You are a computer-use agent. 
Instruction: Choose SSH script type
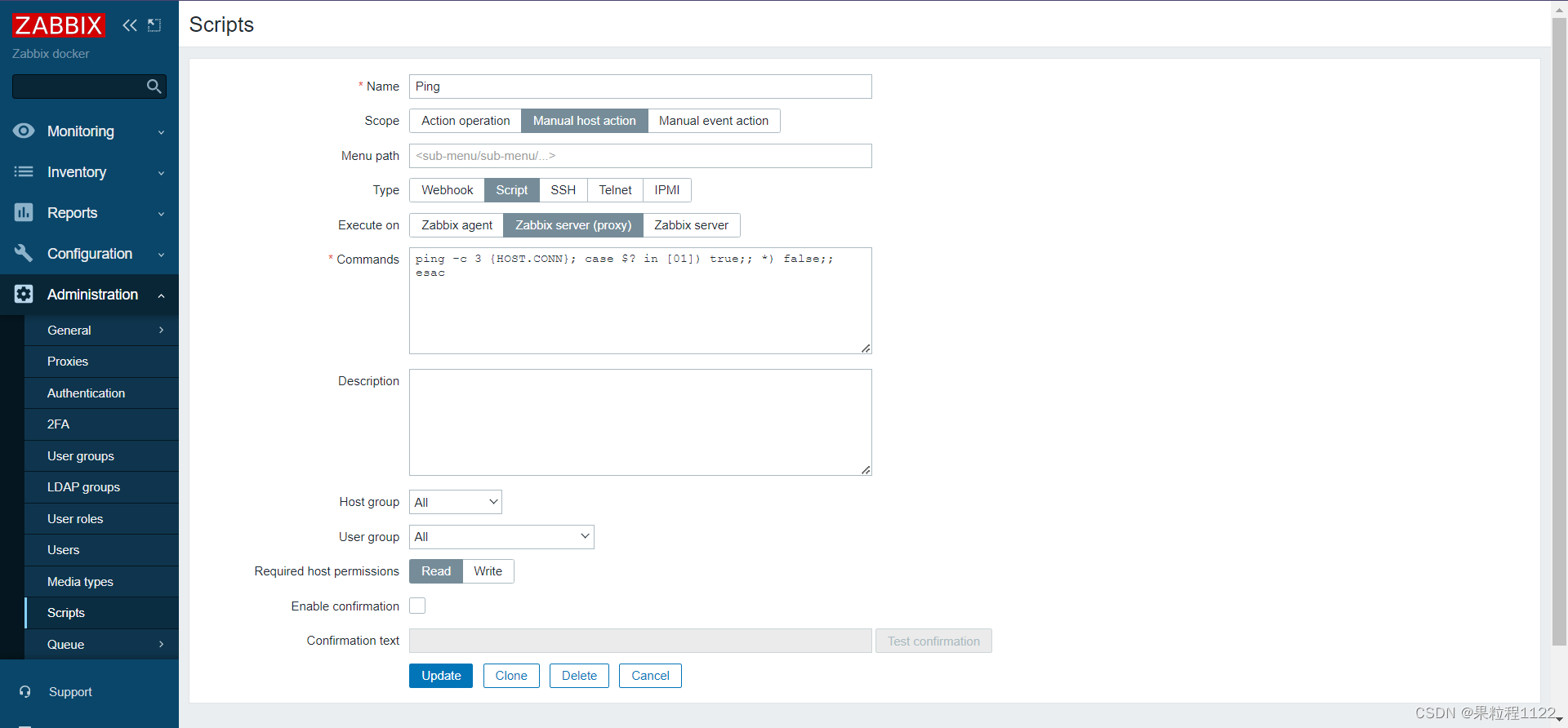pos(563,190)
